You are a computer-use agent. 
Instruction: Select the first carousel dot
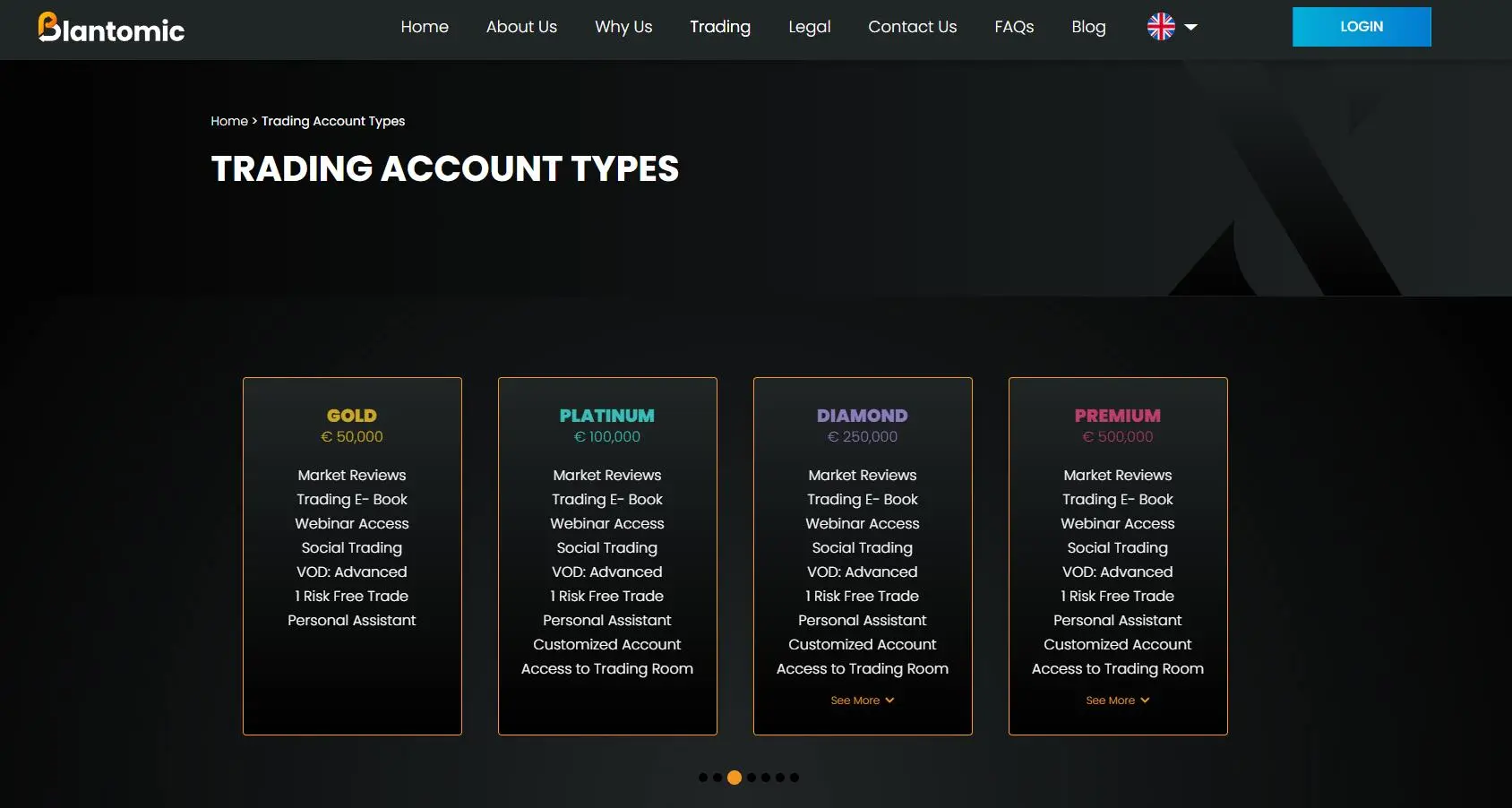pos(703,778)
